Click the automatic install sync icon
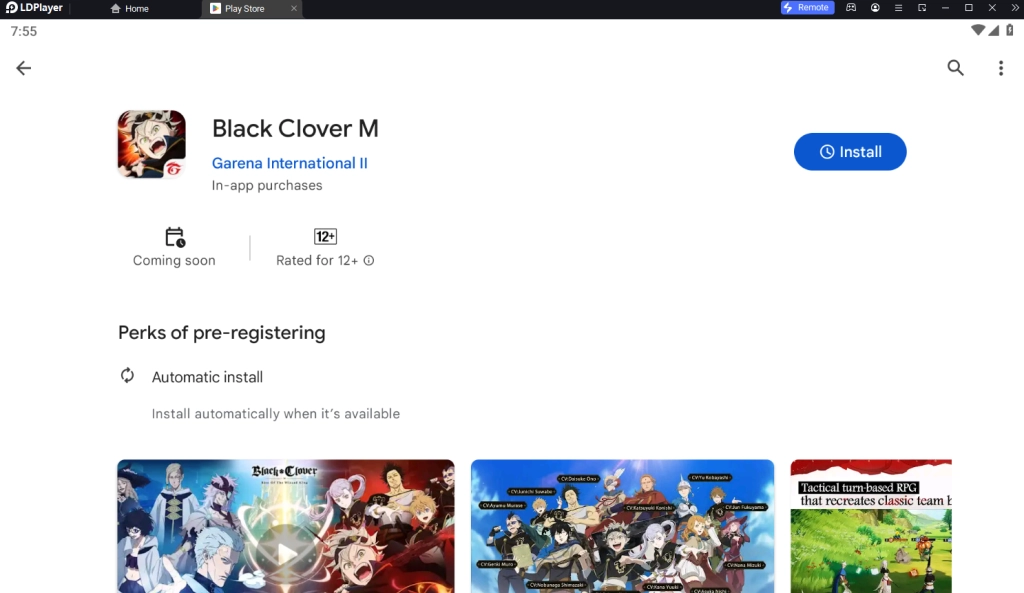This screenshot has width=1024, height=593. pyautogui.click(x=127, y=376)
